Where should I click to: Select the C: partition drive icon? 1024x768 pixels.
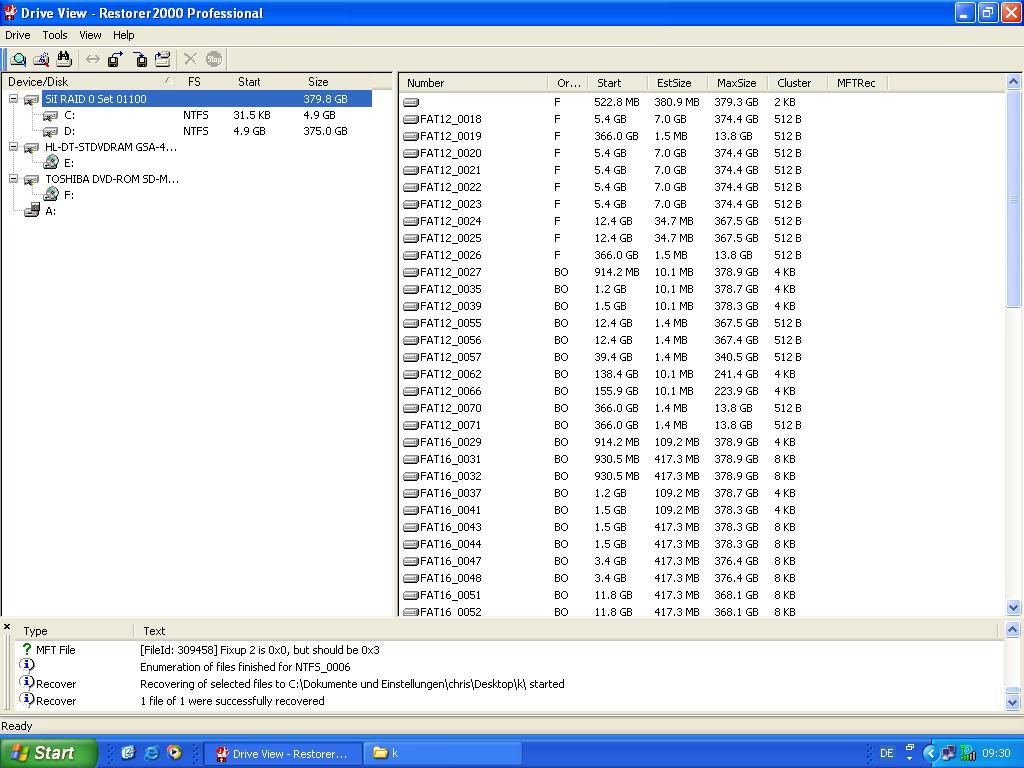(x=50, y=116)
